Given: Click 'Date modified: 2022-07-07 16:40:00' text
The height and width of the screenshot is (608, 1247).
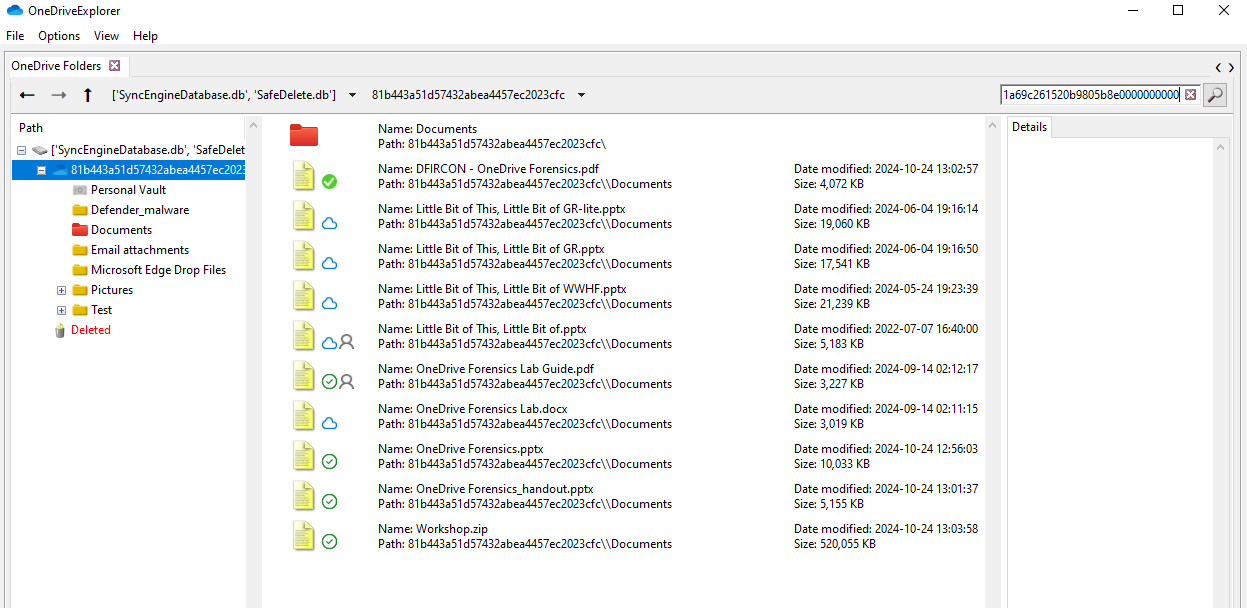Looking at the screenshot, I should coord(886,329).
